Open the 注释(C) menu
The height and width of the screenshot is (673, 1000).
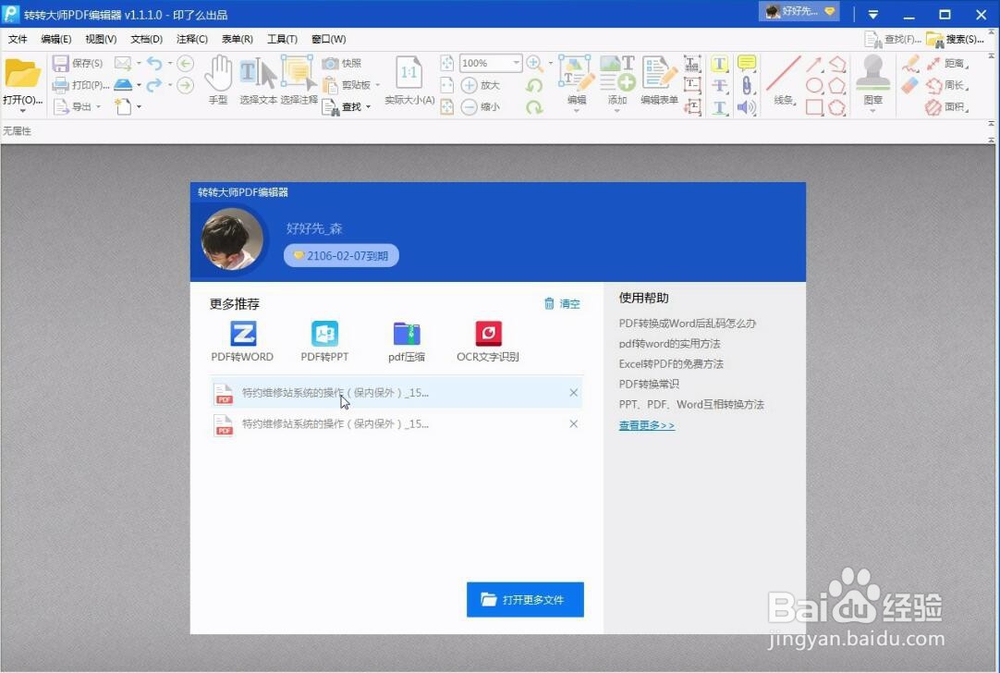point(190,39)
